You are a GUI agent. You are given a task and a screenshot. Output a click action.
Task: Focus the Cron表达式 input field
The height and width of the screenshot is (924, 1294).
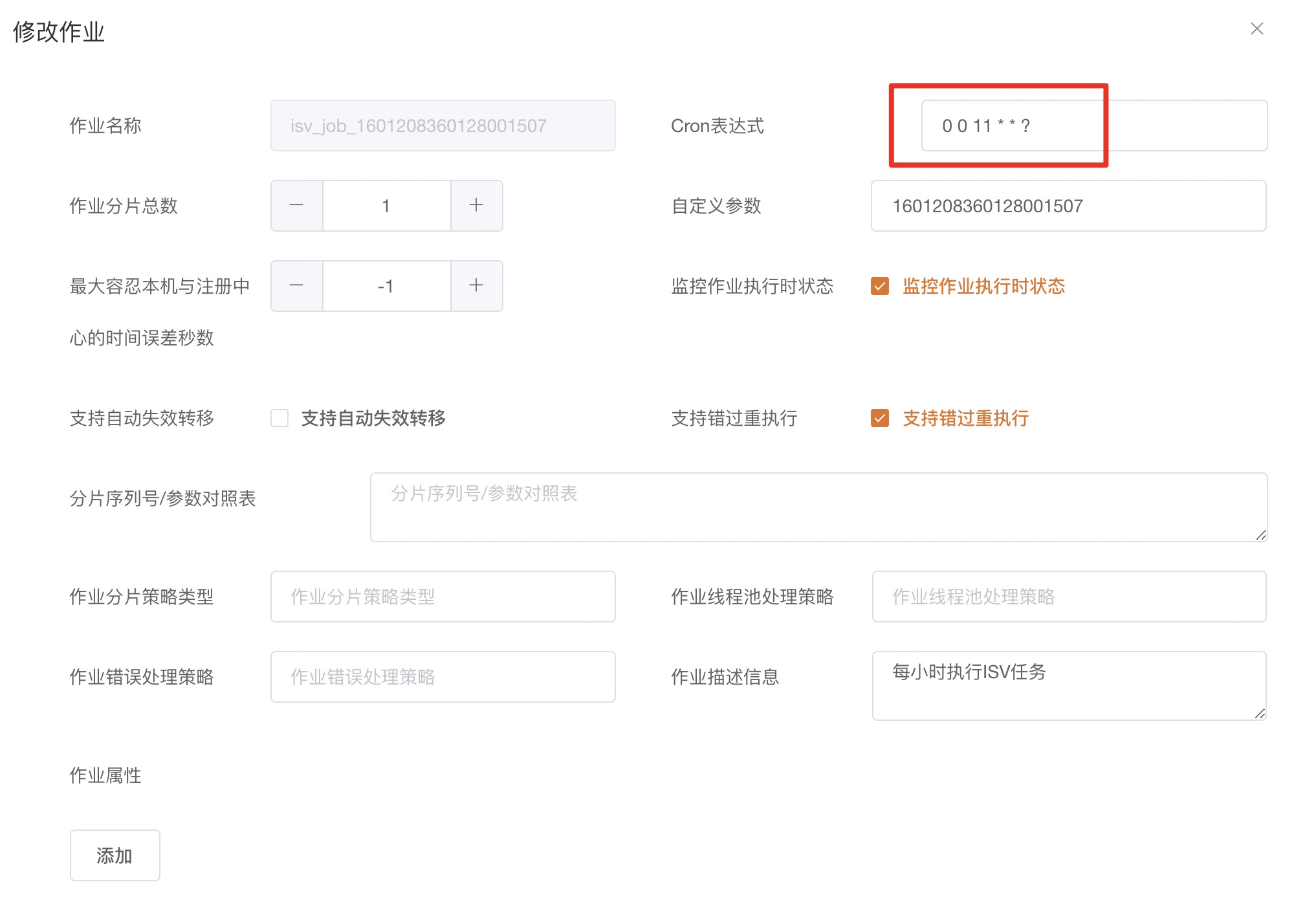1093,126
